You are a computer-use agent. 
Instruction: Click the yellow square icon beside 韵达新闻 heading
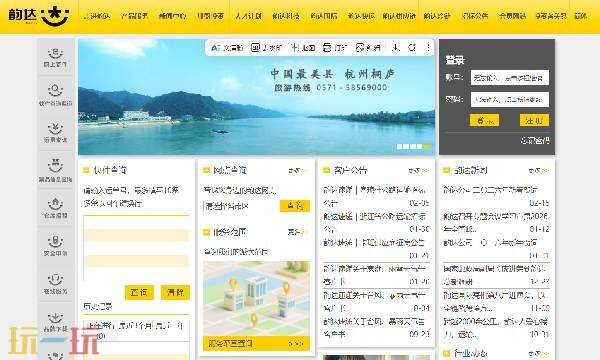coord(446,170)
